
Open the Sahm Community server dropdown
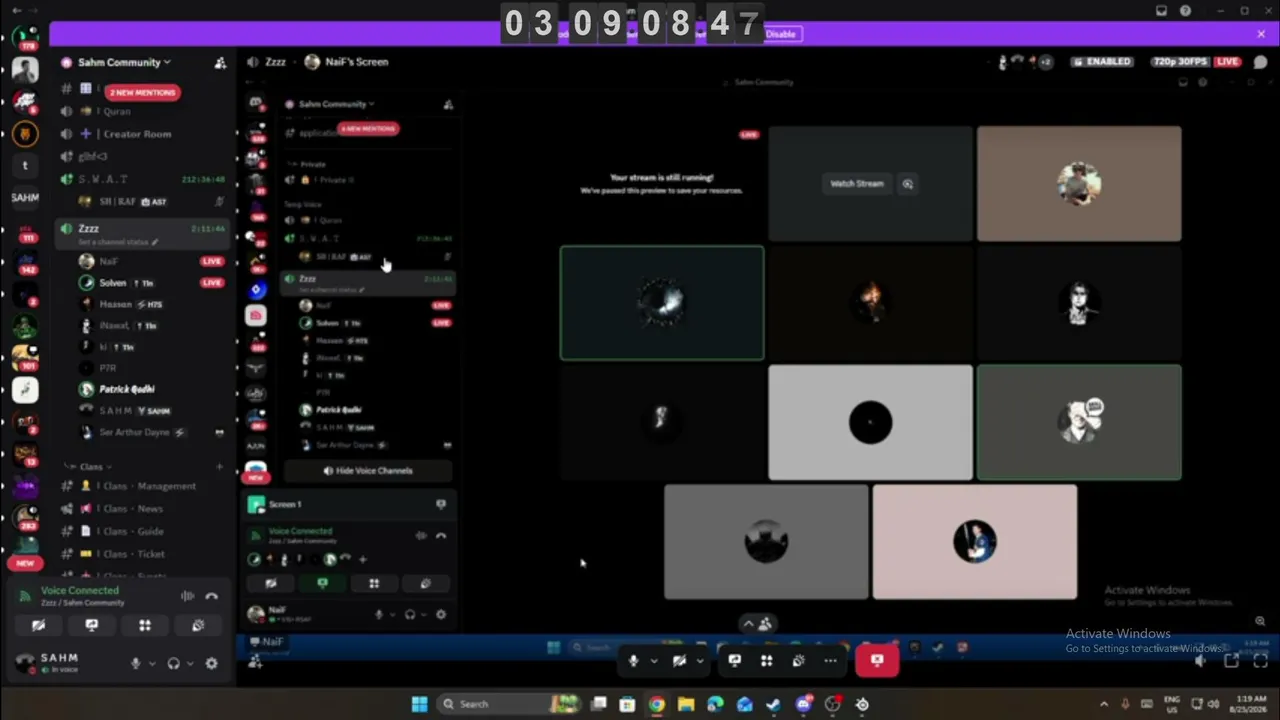point(124,62)
